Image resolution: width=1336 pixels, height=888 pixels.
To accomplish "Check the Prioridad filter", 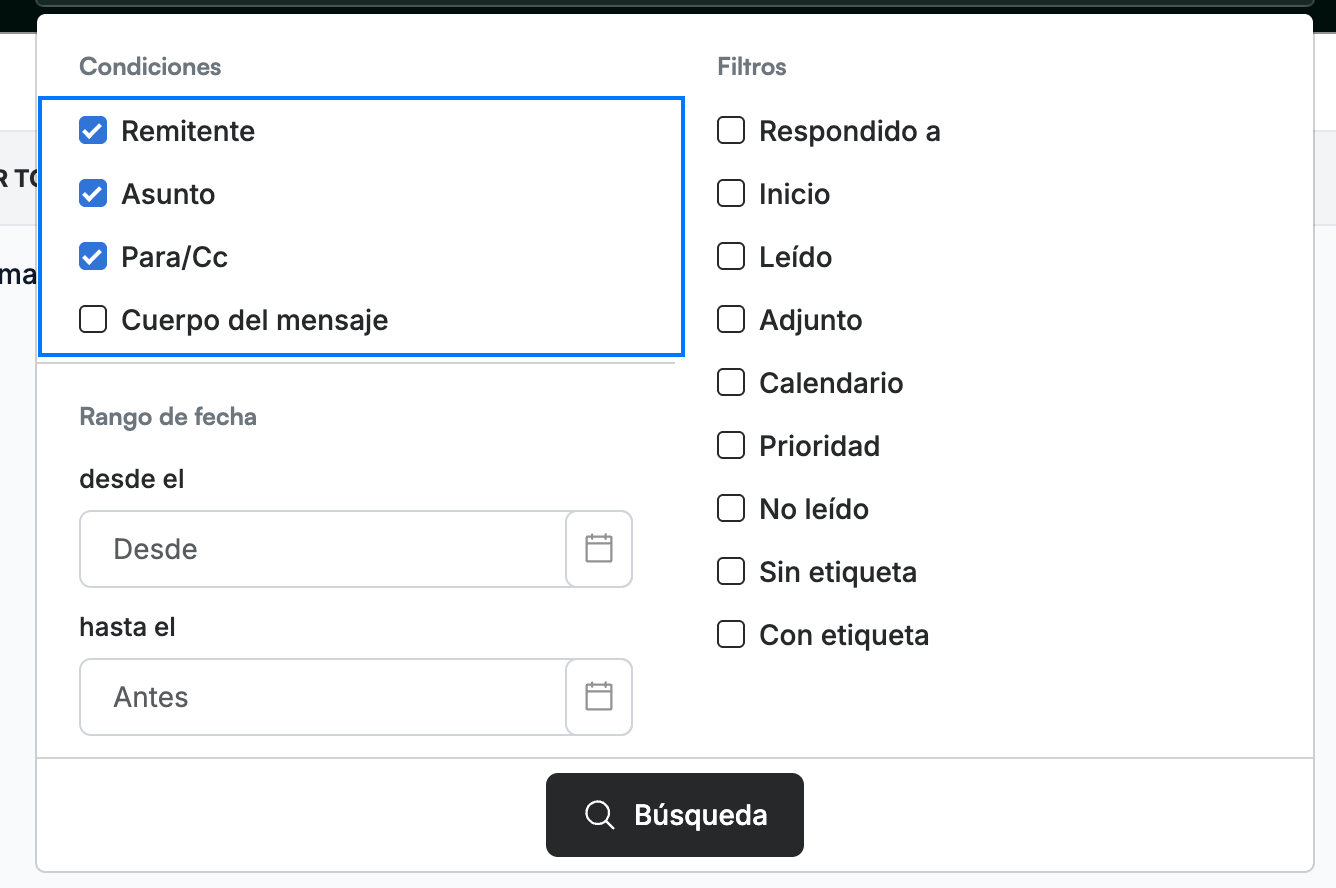I will click(731, 446).
